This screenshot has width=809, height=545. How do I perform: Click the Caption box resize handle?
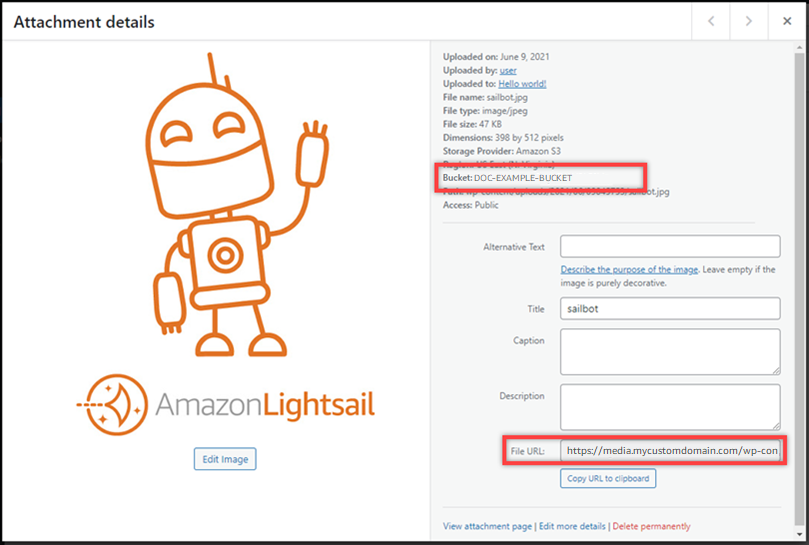tap(775, 370)
